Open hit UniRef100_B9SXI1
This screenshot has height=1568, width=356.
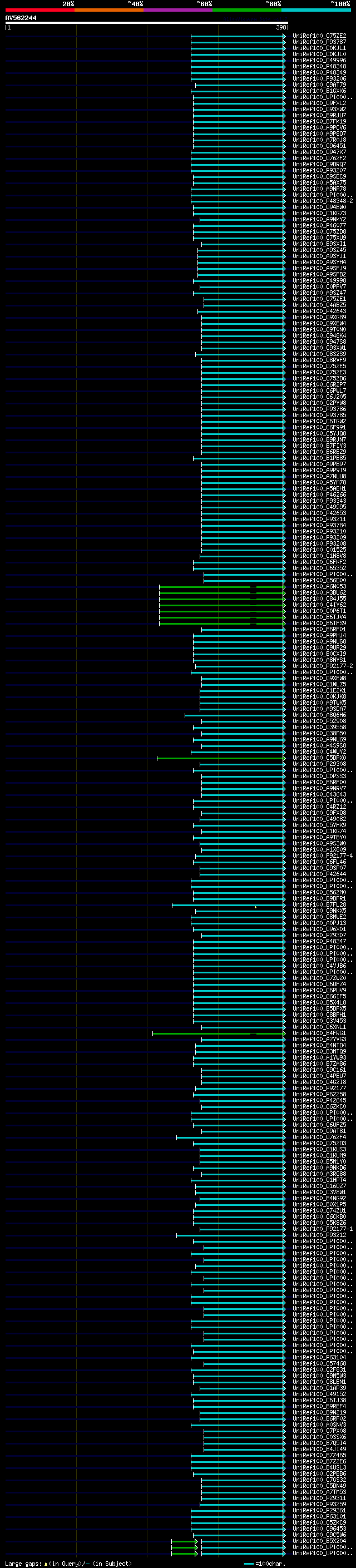pos(319,244)
